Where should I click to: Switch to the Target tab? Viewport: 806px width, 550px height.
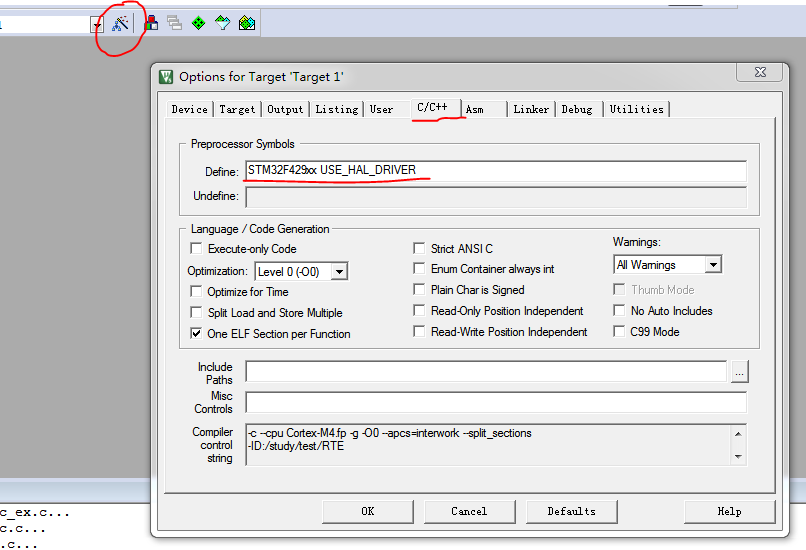(x=237, y=109)
